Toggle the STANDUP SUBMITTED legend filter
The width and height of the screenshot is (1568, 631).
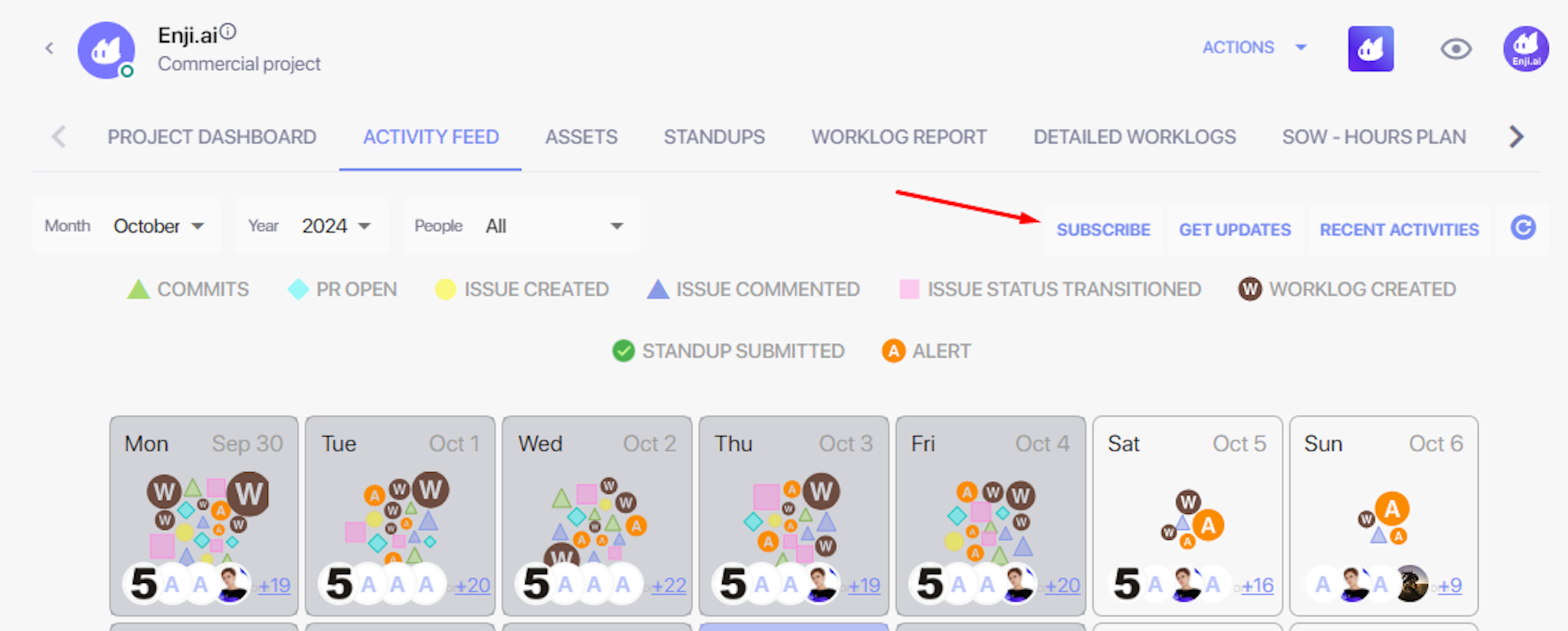tap(728, 351)
